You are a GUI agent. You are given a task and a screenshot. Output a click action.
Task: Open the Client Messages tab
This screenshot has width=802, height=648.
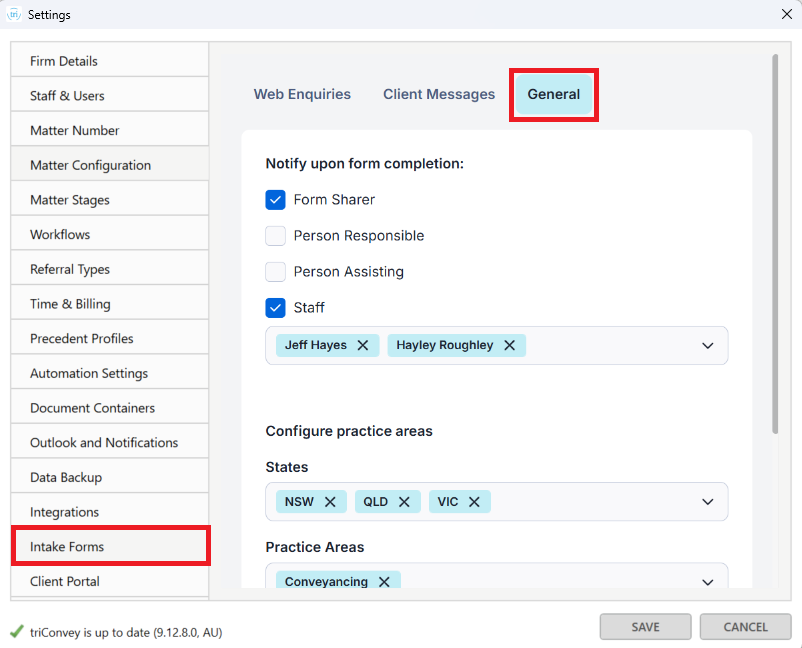click(439, 95)
